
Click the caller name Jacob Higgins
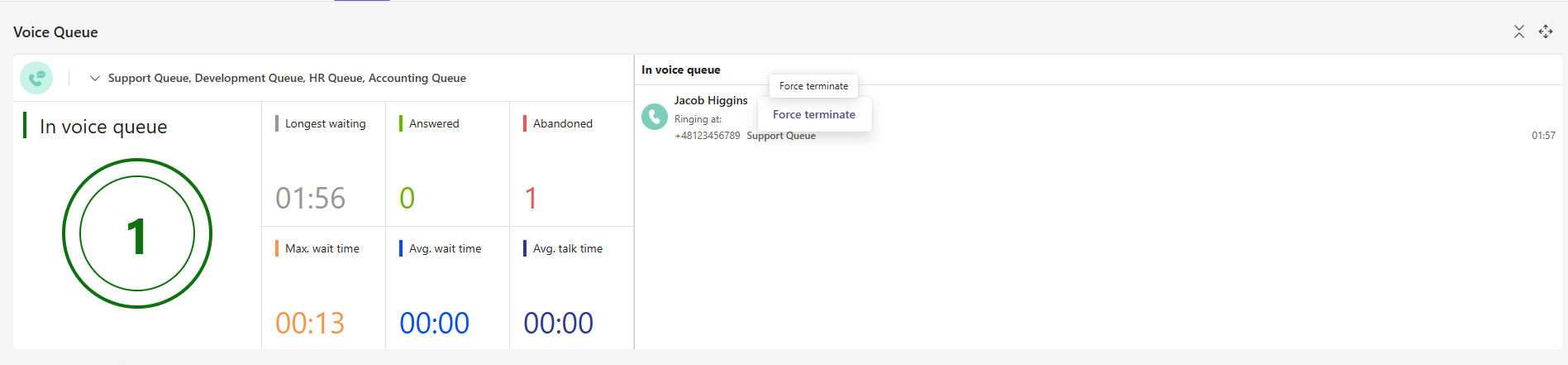[710, 100]
